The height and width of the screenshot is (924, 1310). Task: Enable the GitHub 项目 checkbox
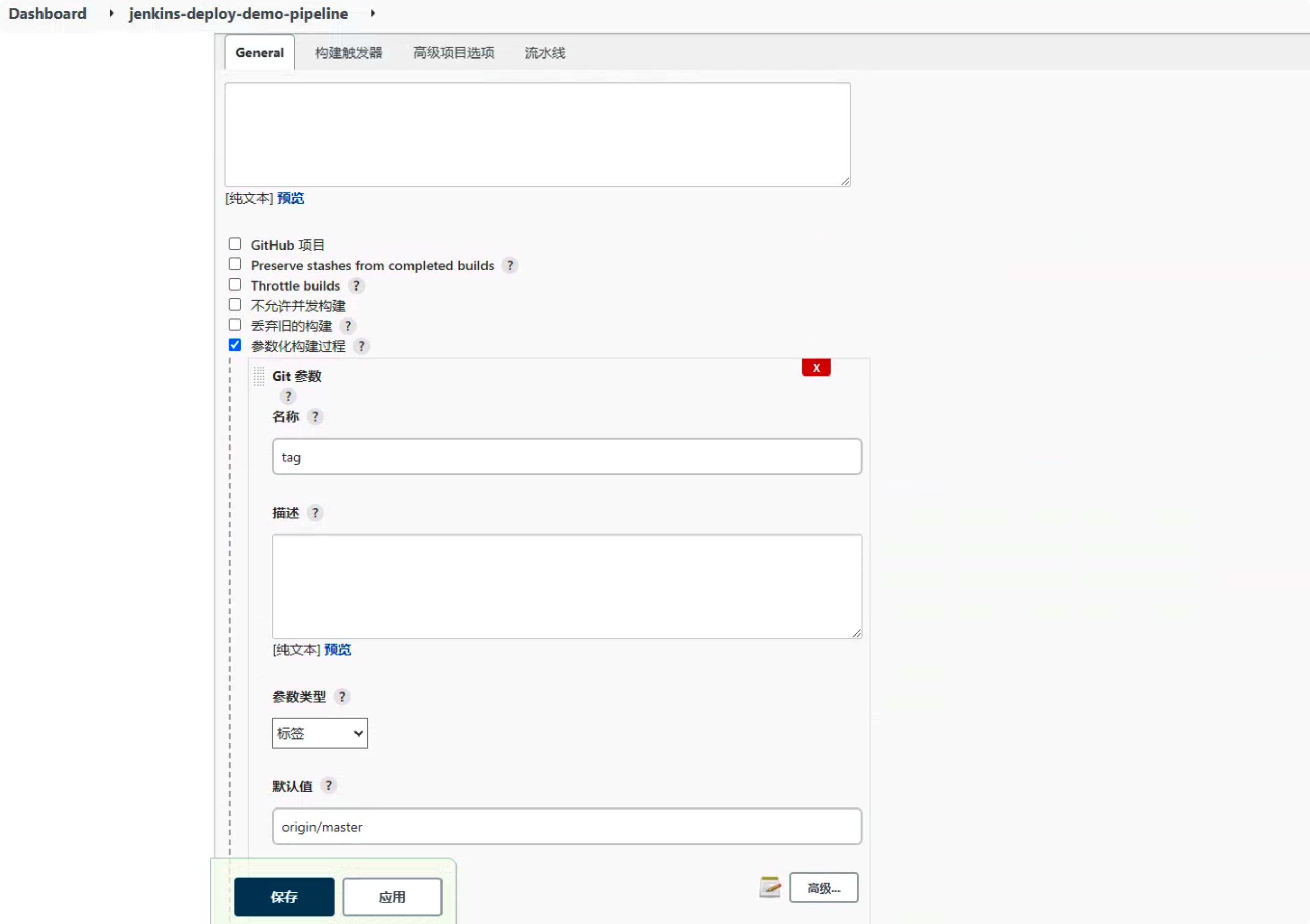click(235, 244)
